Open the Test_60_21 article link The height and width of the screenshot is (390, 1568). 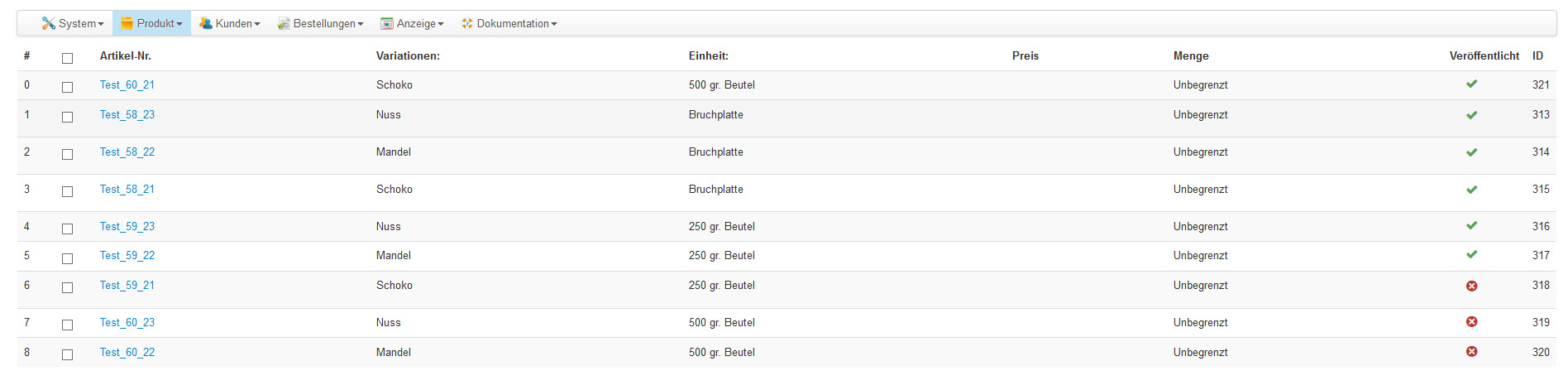(x=127, y=84)
